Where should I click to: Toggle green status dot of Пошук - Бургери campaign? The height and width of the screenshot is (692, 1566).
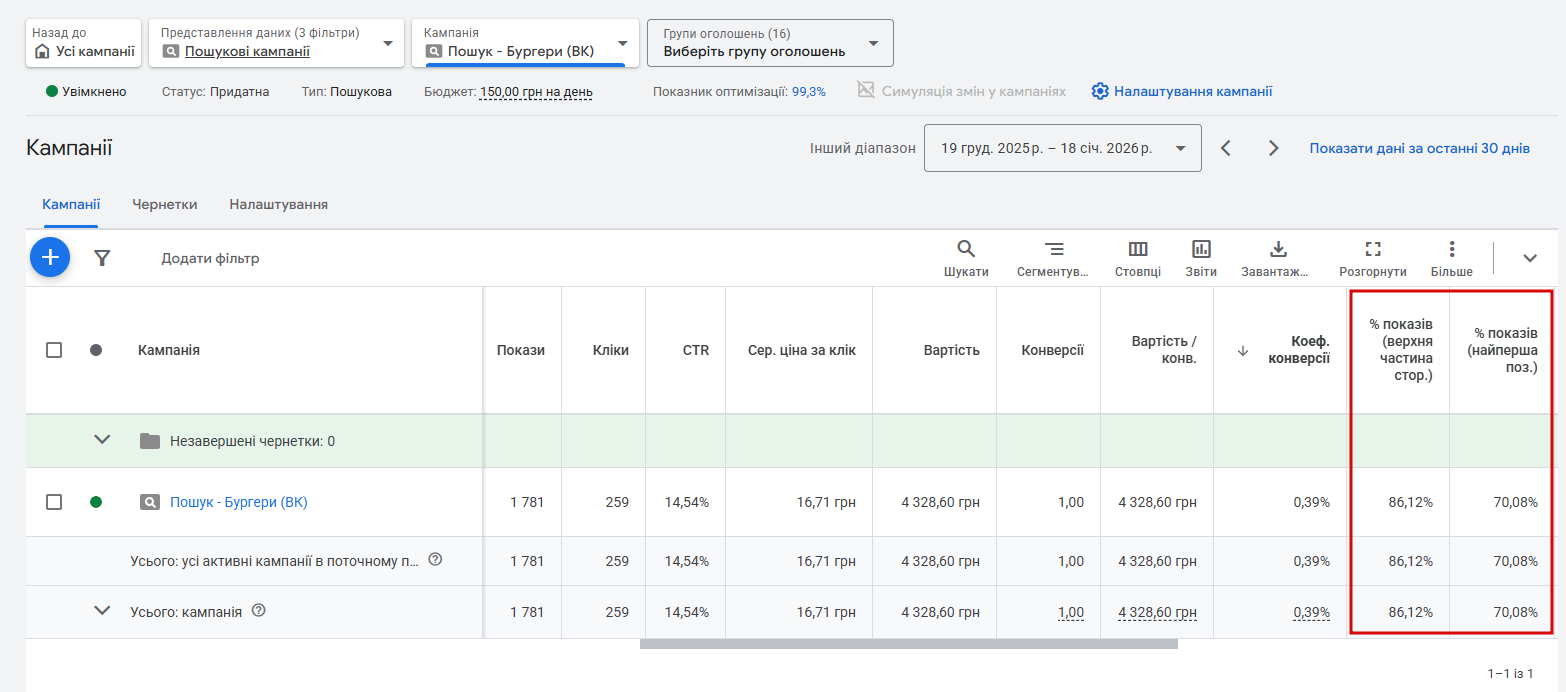pyautogui.click(x=96, y=502)
